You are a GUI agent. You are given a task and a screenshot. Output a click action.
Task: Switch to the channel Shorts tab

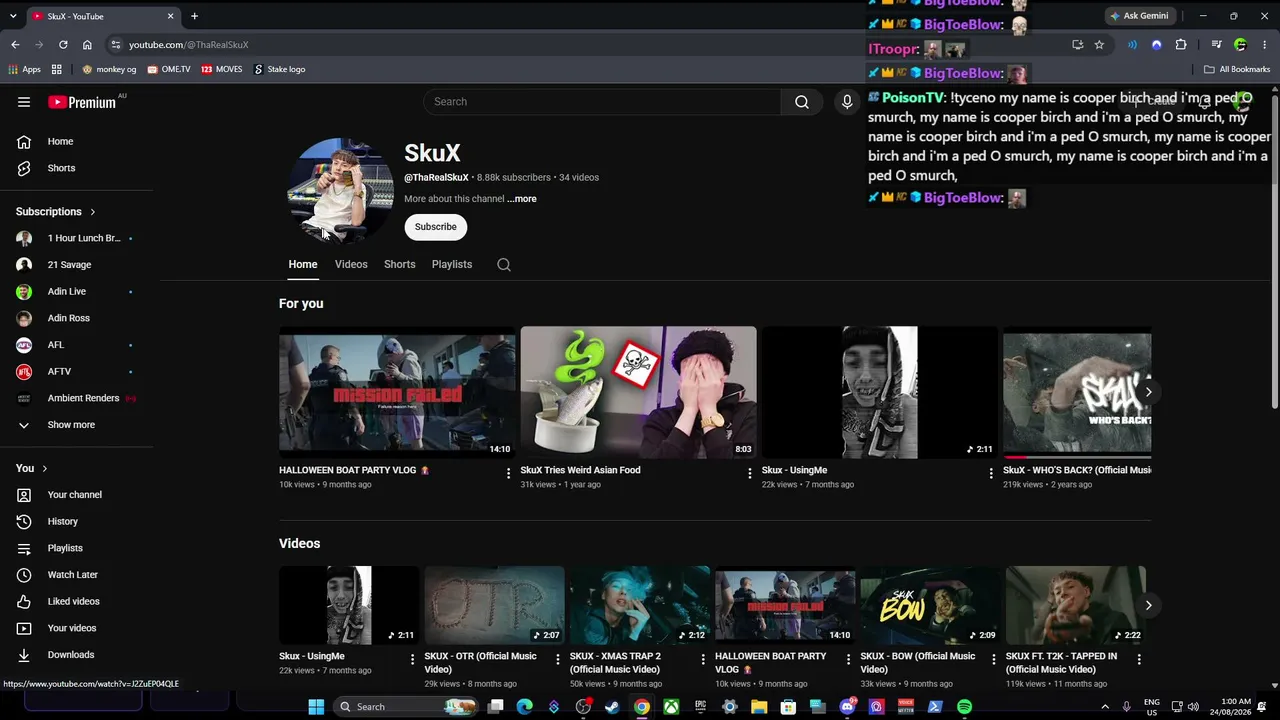pyautogui.click(x=400, y=265)
